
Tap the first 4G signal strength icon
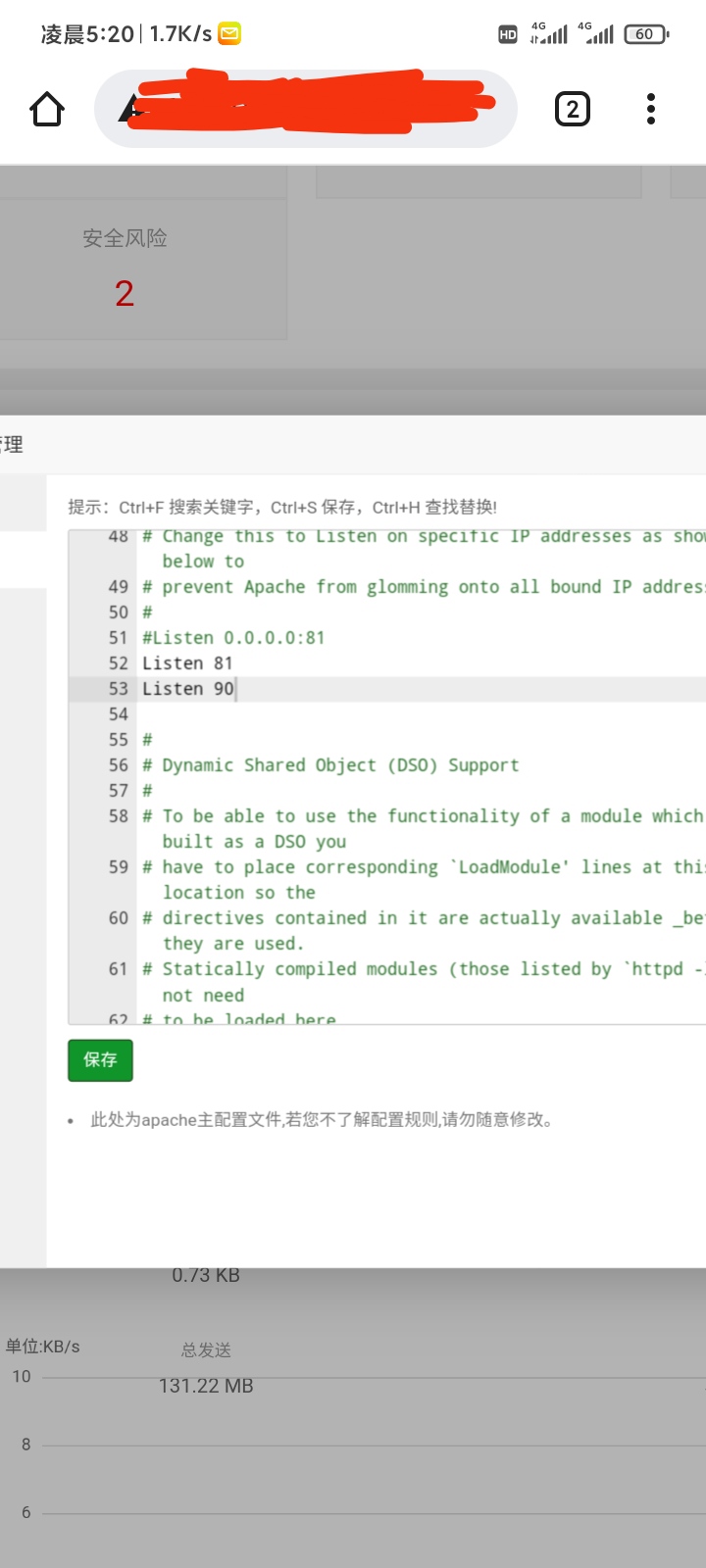(549, 33)
